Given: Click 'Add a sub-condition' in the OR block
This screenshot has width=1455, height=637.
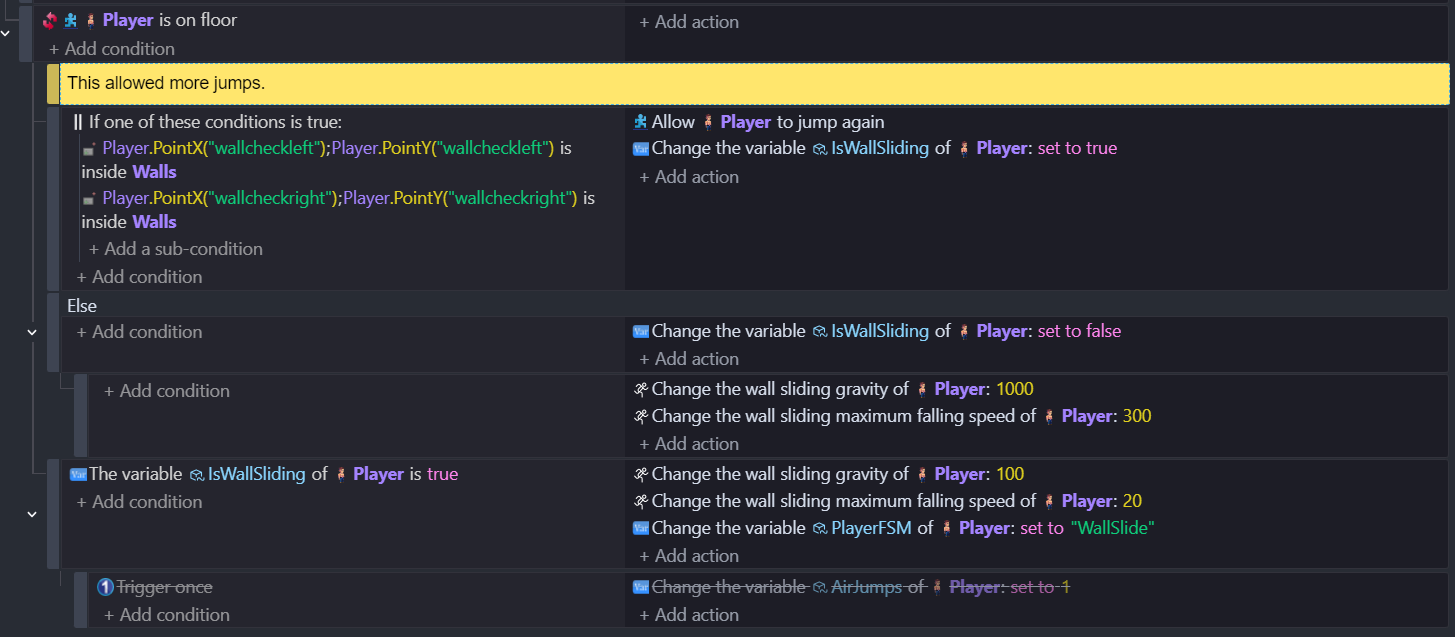Looking at the screenshot, I should click(x=176, y=249).
